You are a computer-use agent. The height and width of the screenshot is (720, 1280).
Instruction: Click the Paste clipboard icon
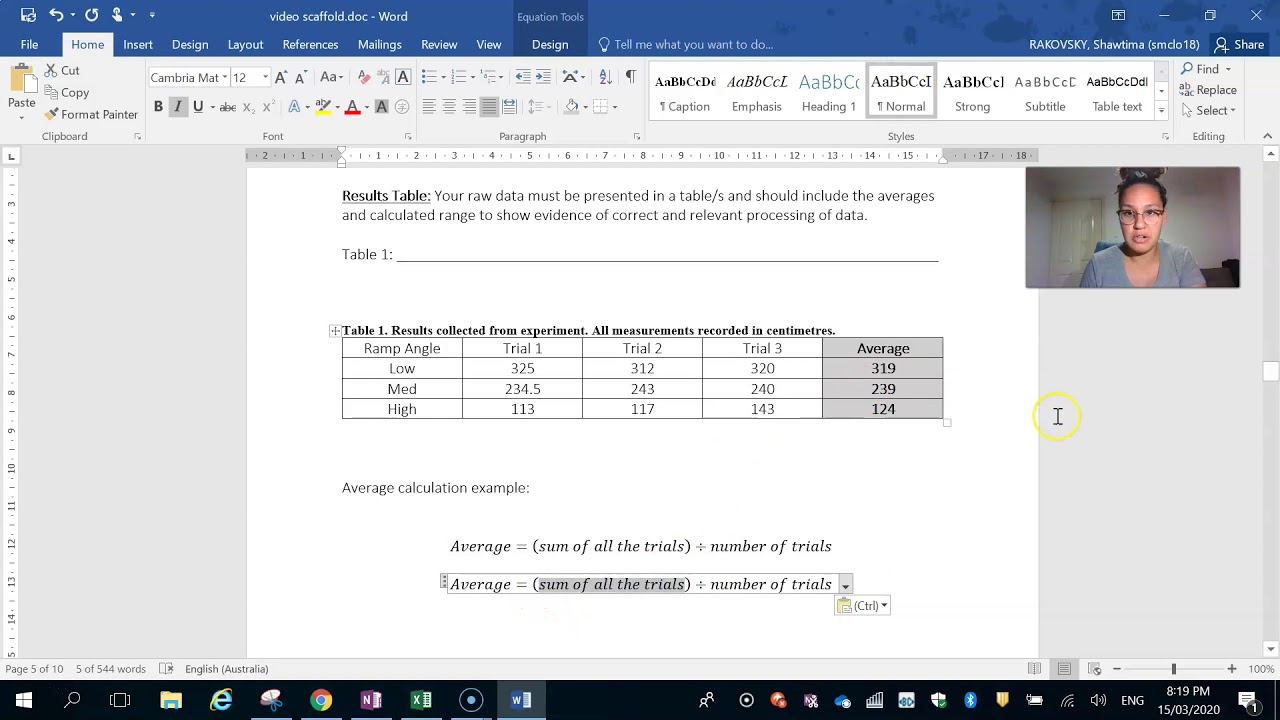[22, 79]
